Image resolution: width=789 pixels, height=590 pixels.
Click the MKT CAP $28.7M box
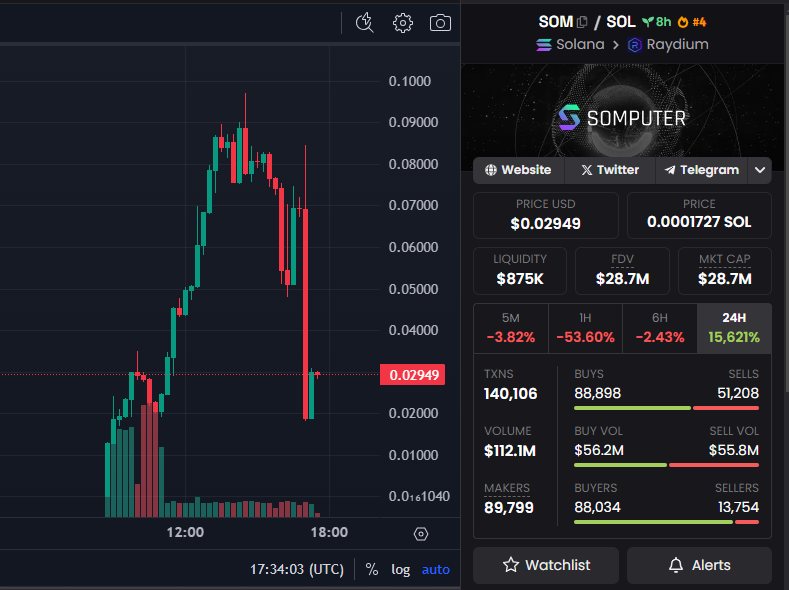pyautogui.click(x=725, y=271)
